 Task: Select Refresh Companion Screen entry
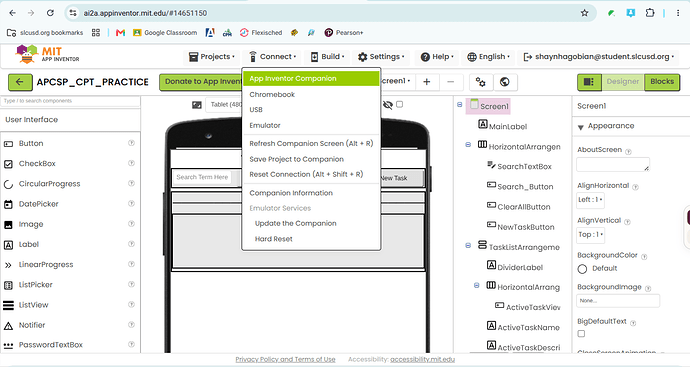pos(311,143)
